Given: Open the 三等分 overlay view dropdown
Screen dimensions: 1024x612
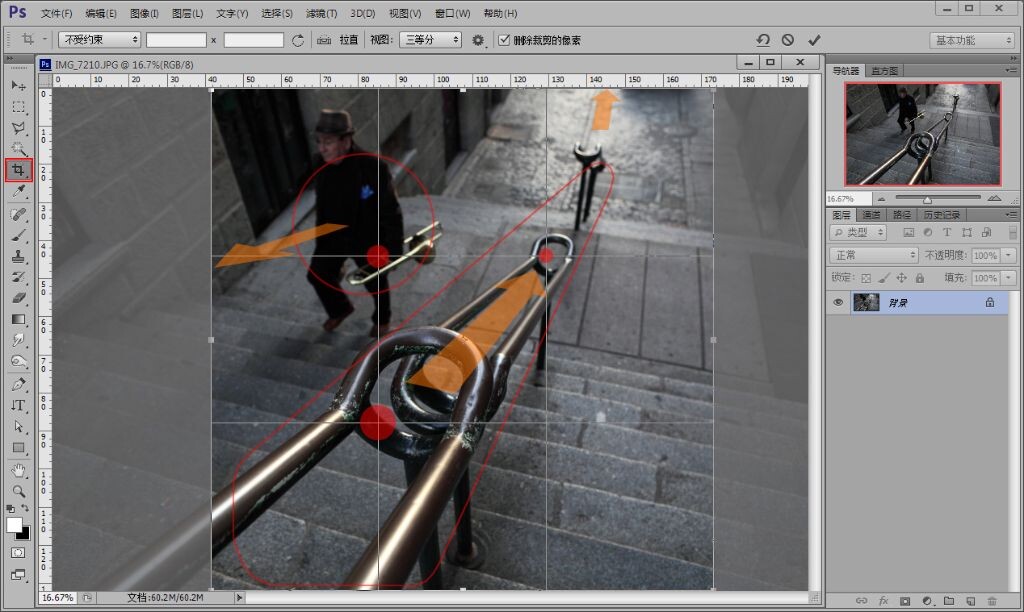Looking at the screenshot, I should click(x=430, y=40).
